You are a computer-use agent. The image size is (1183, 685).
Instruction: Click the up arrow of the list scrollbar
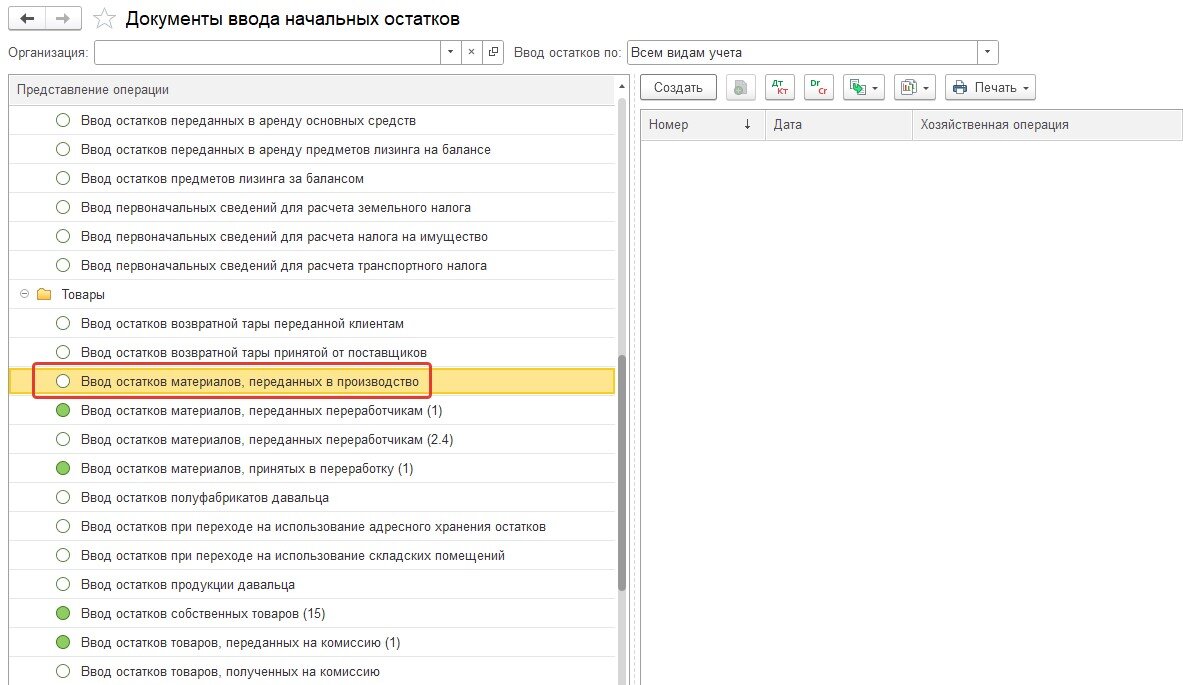(x=622, y=87)
